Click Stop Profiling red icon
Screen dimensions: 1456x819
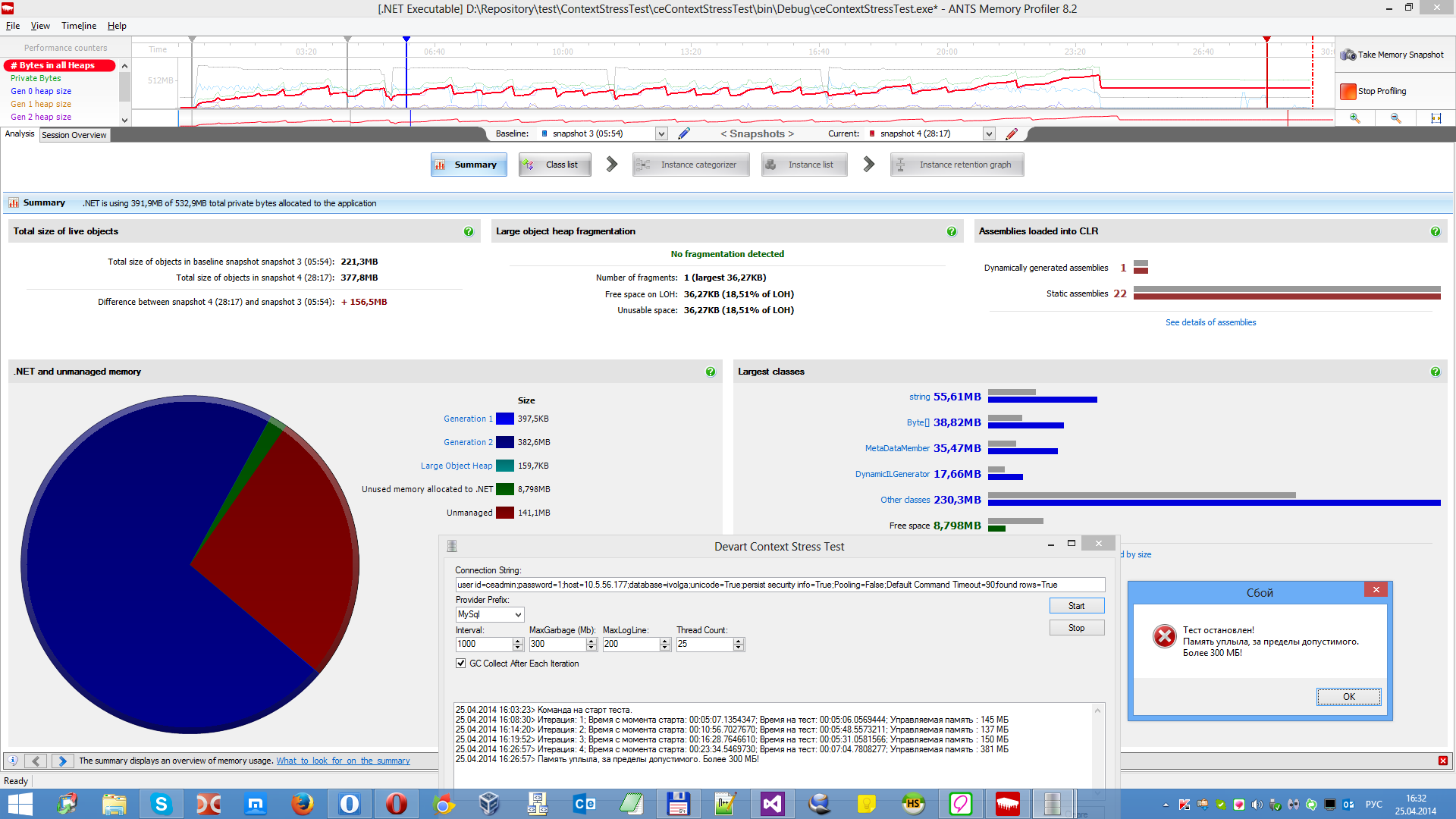pyautogui.click(x=1348, y=91)
